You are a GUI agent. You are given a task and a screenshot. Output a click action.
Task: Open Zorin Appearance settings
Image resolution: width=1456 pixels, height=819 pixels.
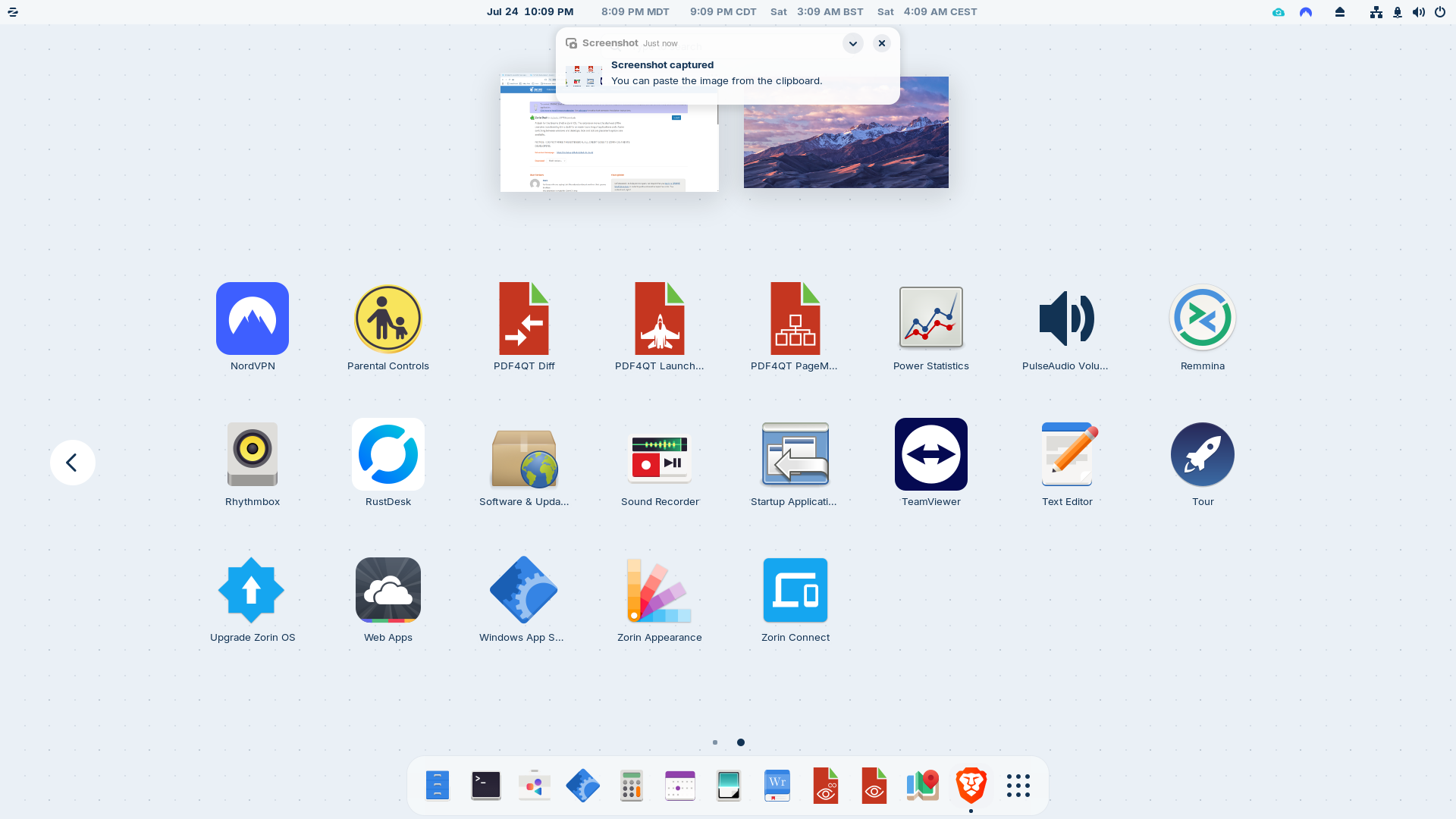pyautogui.click(x=660, y=590)
